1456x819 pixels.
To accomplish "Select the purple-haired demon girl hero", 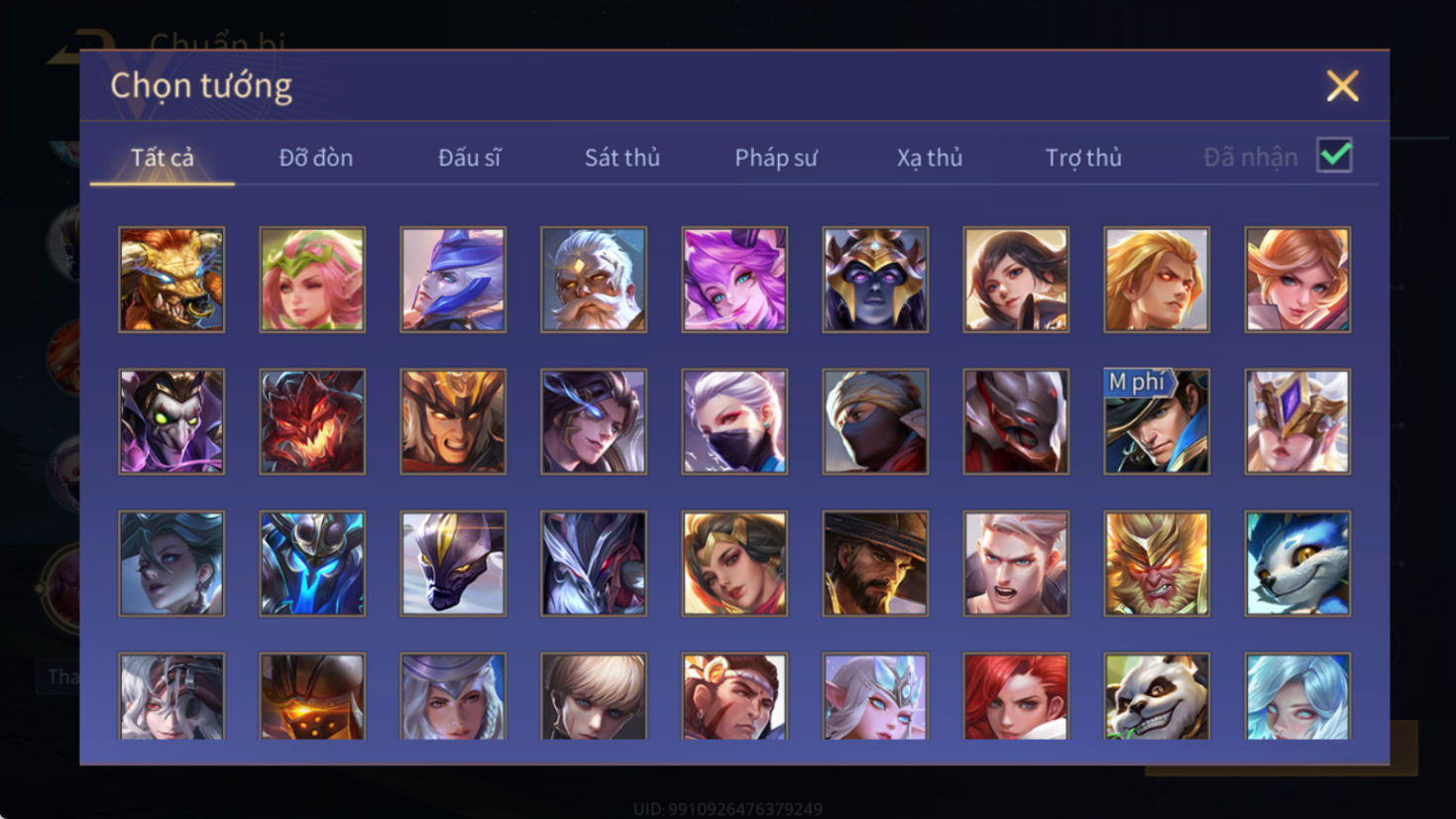I will (x=734, y=280).
